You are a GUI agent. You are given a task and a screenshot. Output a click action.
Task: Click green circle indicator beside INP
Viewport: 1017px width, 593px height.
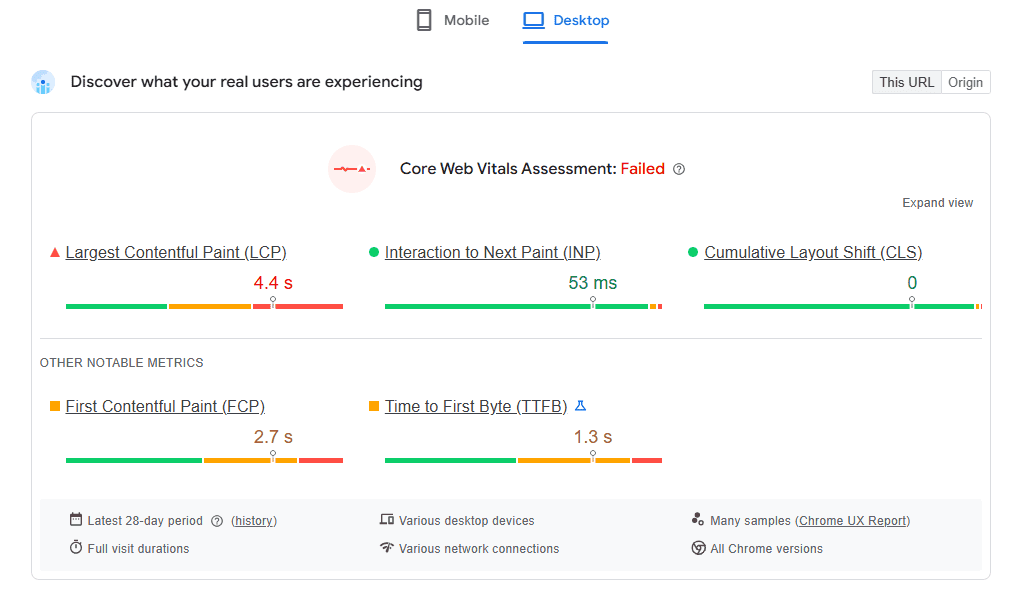(374, 252)
